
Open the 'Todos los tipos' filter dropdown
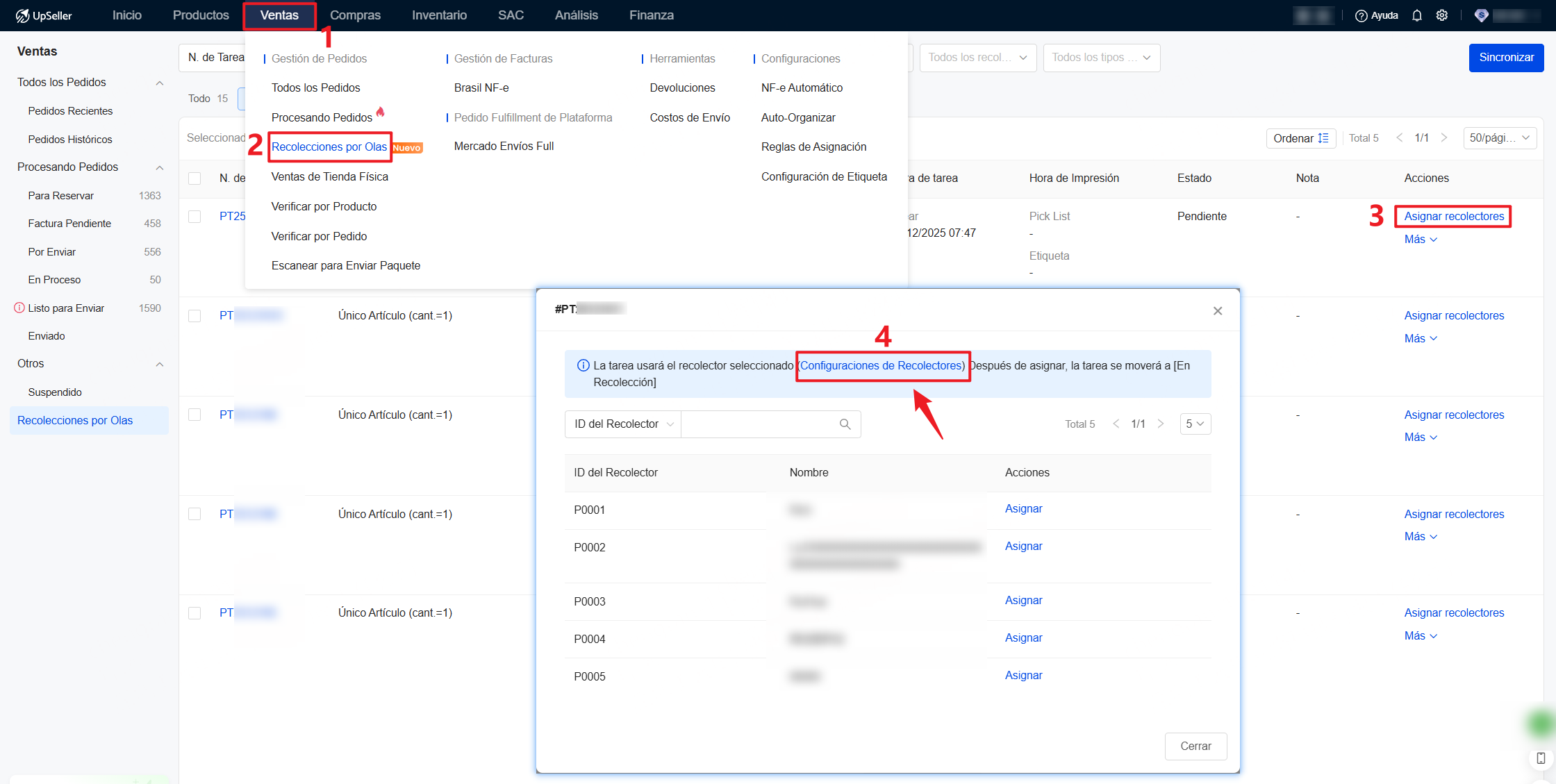[x=1102, y=58]
